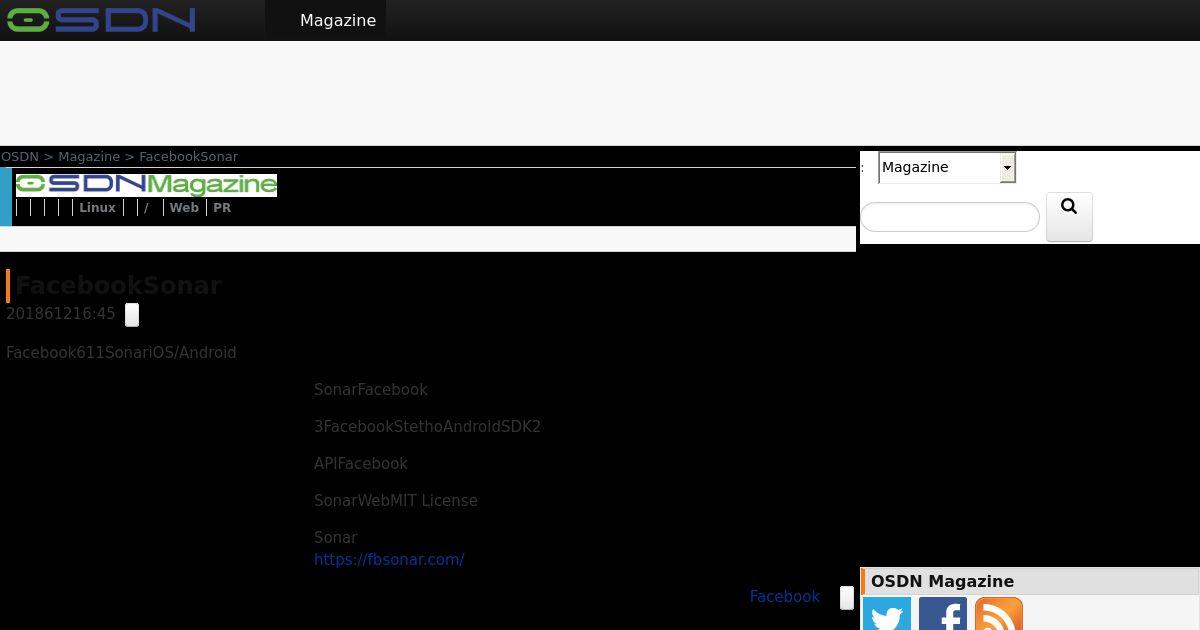Image resolution: width=1200 pixels, height=630 pixels.
Task: Open the https://fbsonar.com/ link
Action: pyautogui.click(x=389, y=560)
